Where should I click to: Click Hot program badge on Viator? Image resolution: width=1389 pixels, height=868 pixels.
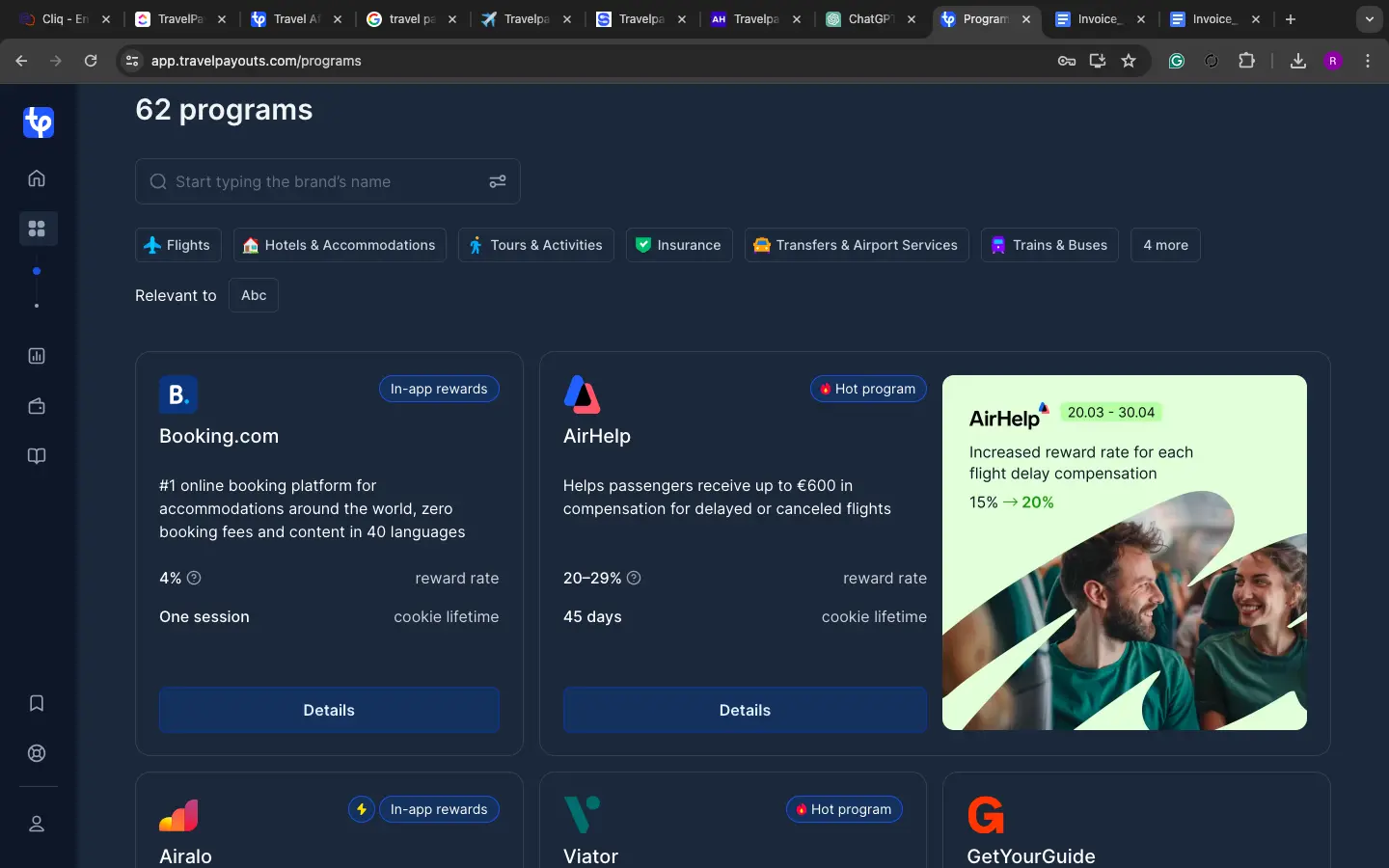(x=844, y=809)
